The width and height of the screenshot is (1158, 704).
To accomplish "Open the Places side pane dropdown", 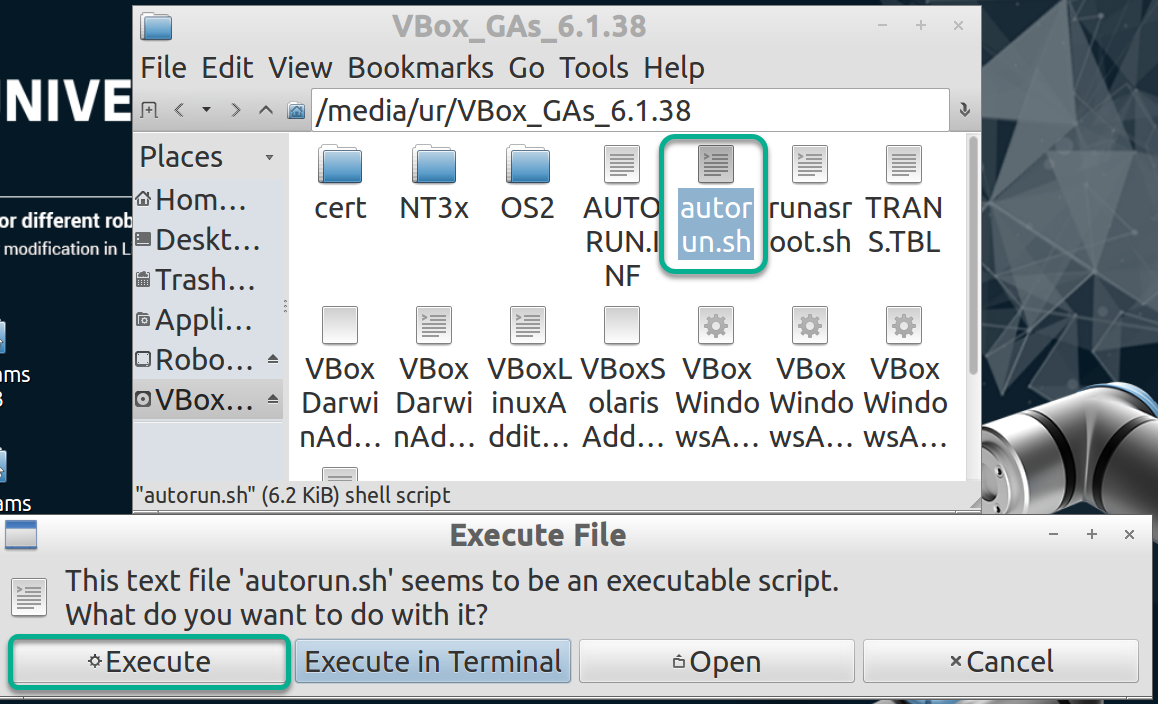I will point(269,158).
